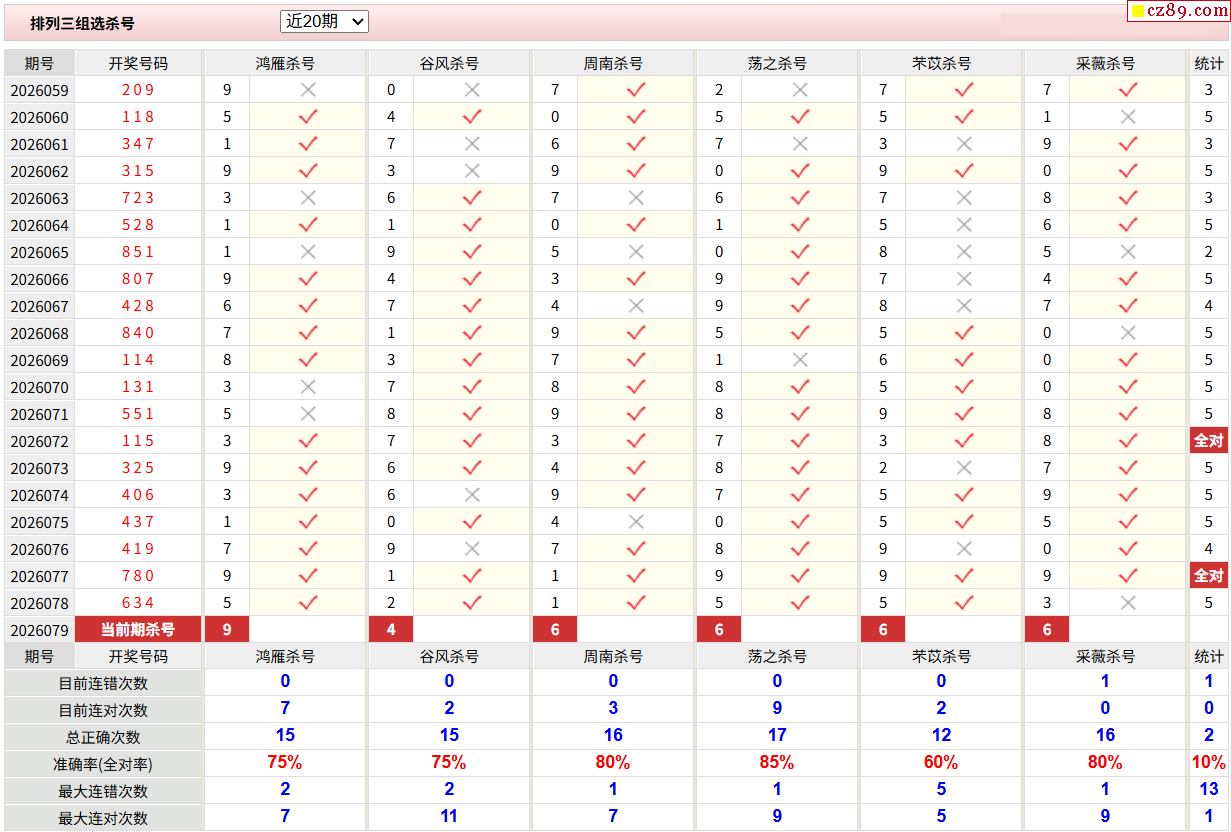
Task: Click the red 全对 badge in row 2026072
Action: 1208,441
